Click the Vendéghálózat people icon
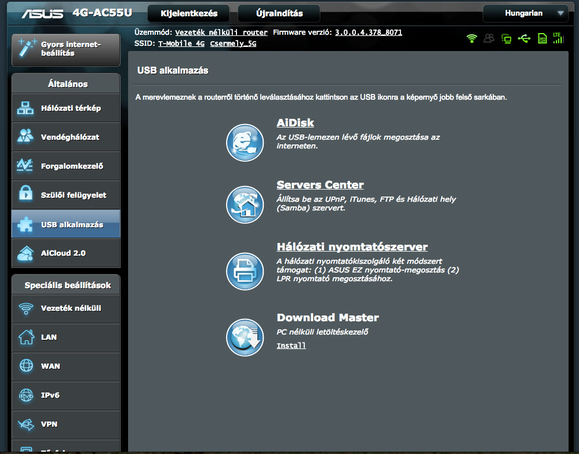The width and height of the screenshot is (579, 454). [x=25, y=137]
